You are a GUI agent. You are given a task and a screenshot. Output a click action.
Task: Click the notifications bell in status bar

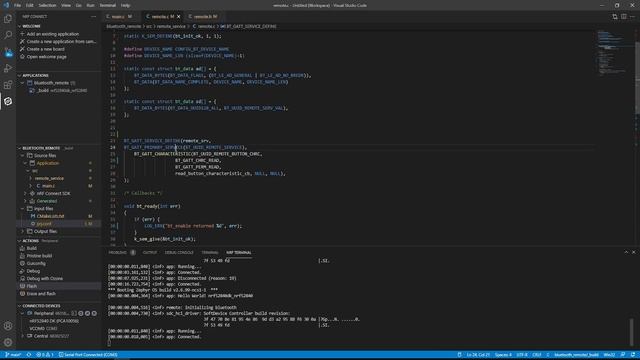click(x=633, y=355)
